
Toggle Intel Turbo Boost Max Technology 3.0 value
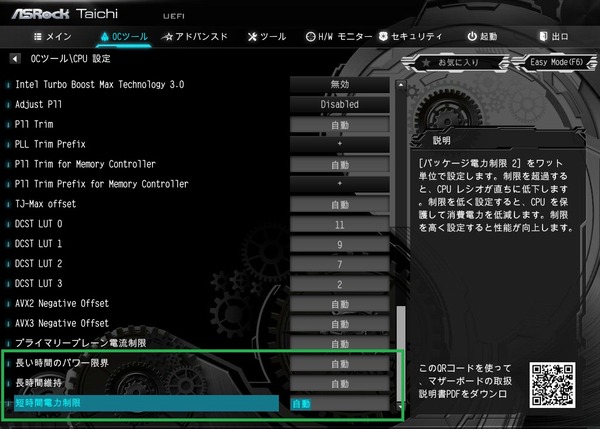pos(340,84)
